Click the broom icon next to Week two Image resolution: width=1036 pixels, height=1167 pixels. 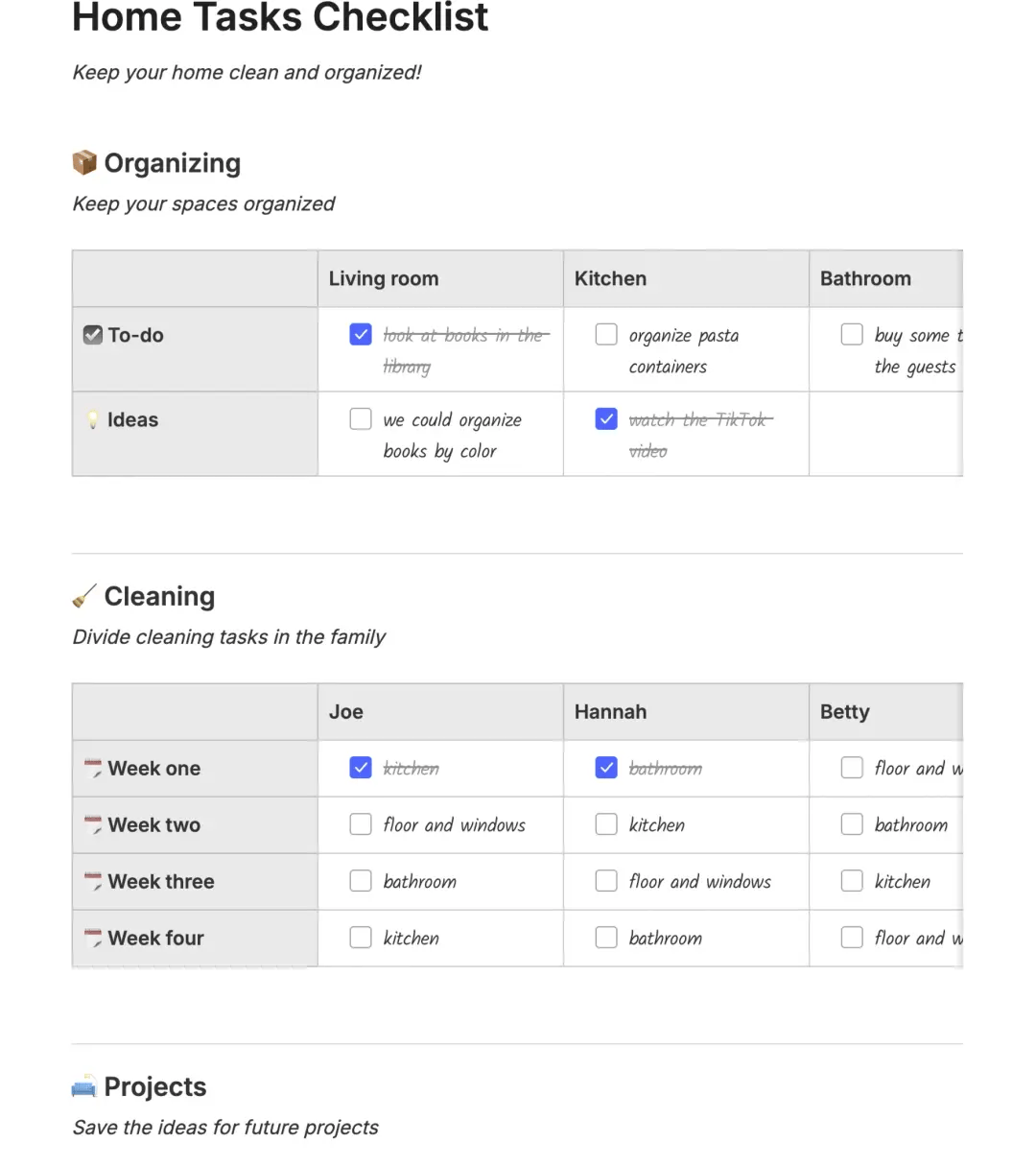pos(92,824)
